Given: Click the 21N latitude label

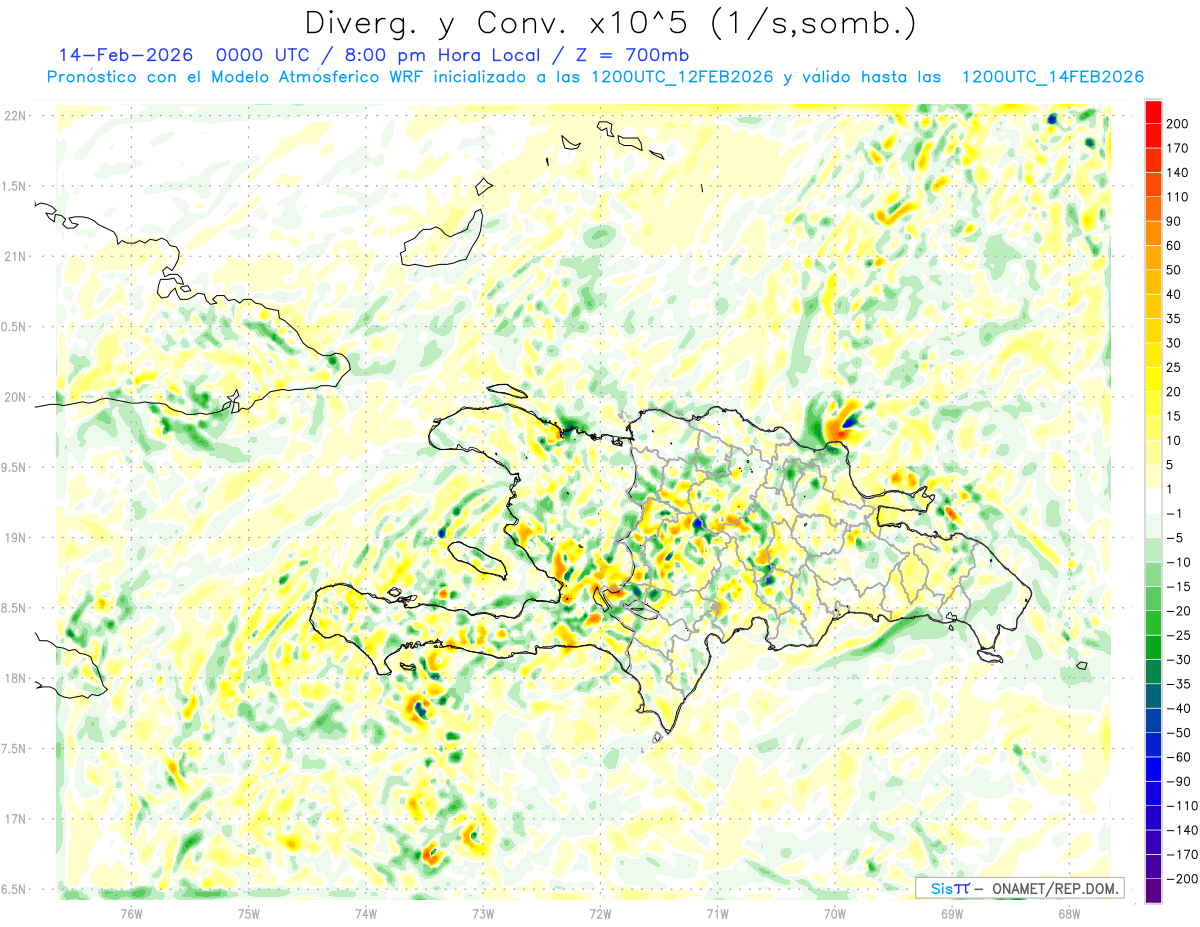Looking at the screenshot, I should [x=15, y=257].
